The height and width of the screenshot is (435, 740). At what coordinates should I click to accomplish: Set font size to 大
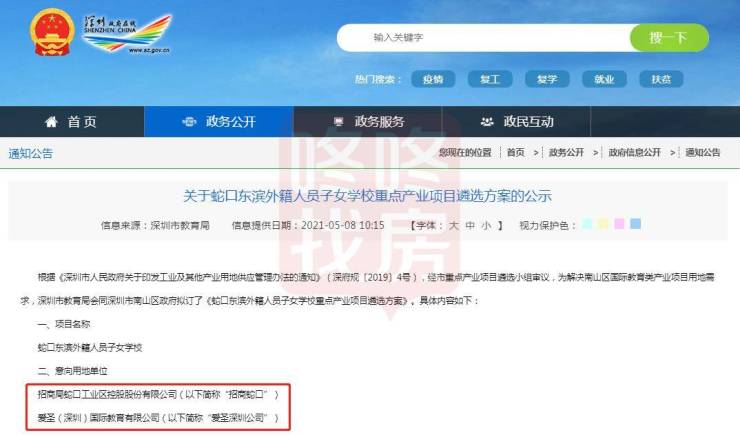[454, 226]
